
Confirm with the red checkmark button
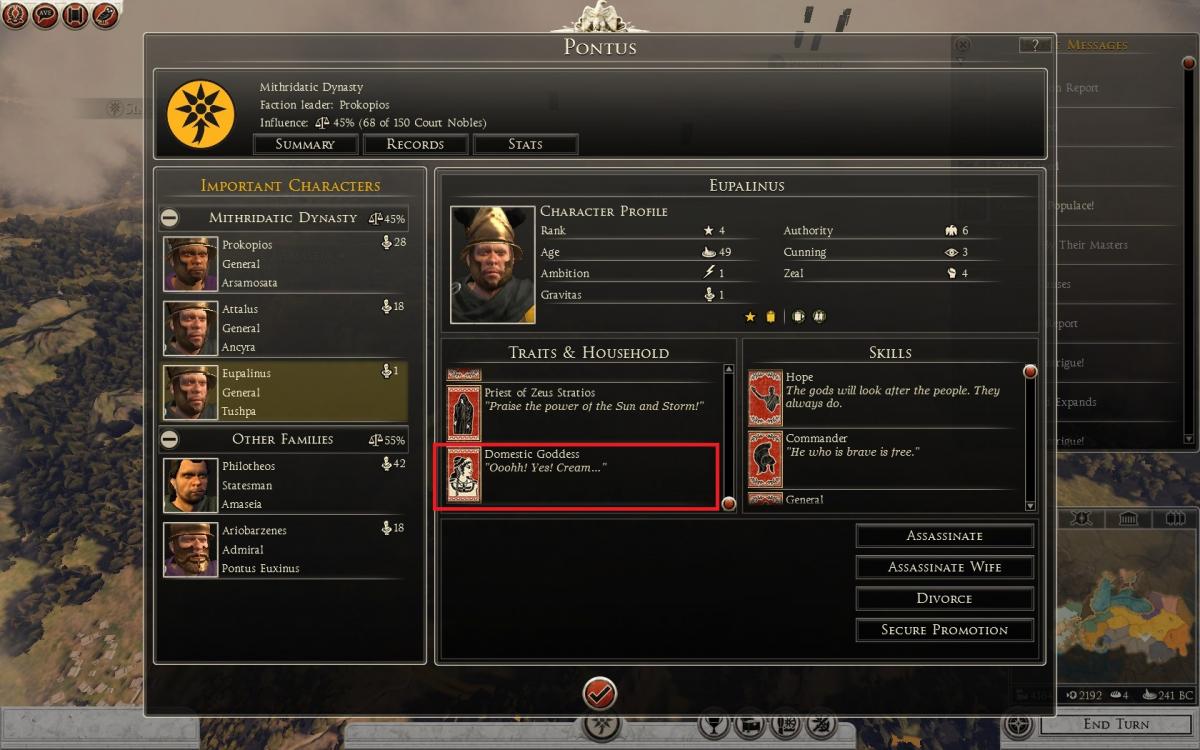pos(599,692)
